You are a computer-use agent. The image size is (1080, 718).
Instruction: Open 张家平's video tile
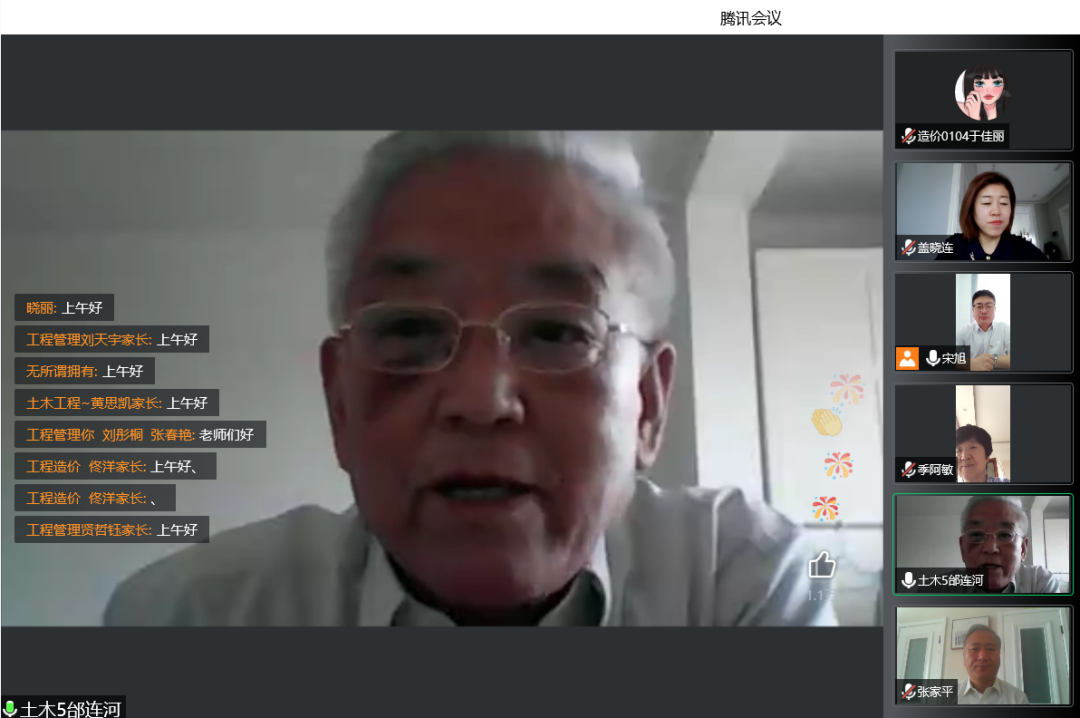[x=983, y=655]
